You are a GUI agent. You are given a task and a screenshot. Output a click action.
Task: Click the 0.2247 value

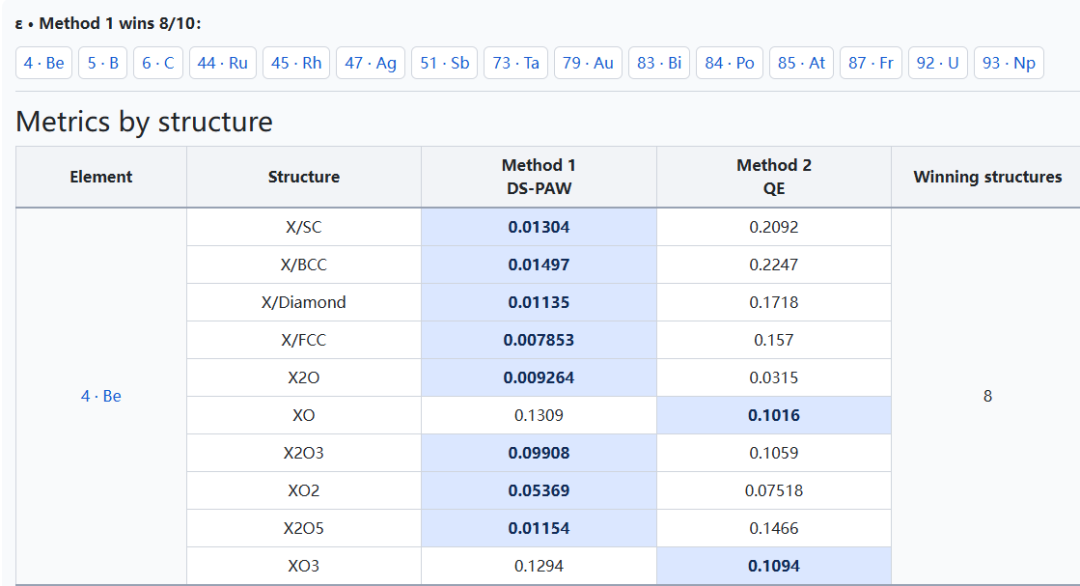pos(773,264)
